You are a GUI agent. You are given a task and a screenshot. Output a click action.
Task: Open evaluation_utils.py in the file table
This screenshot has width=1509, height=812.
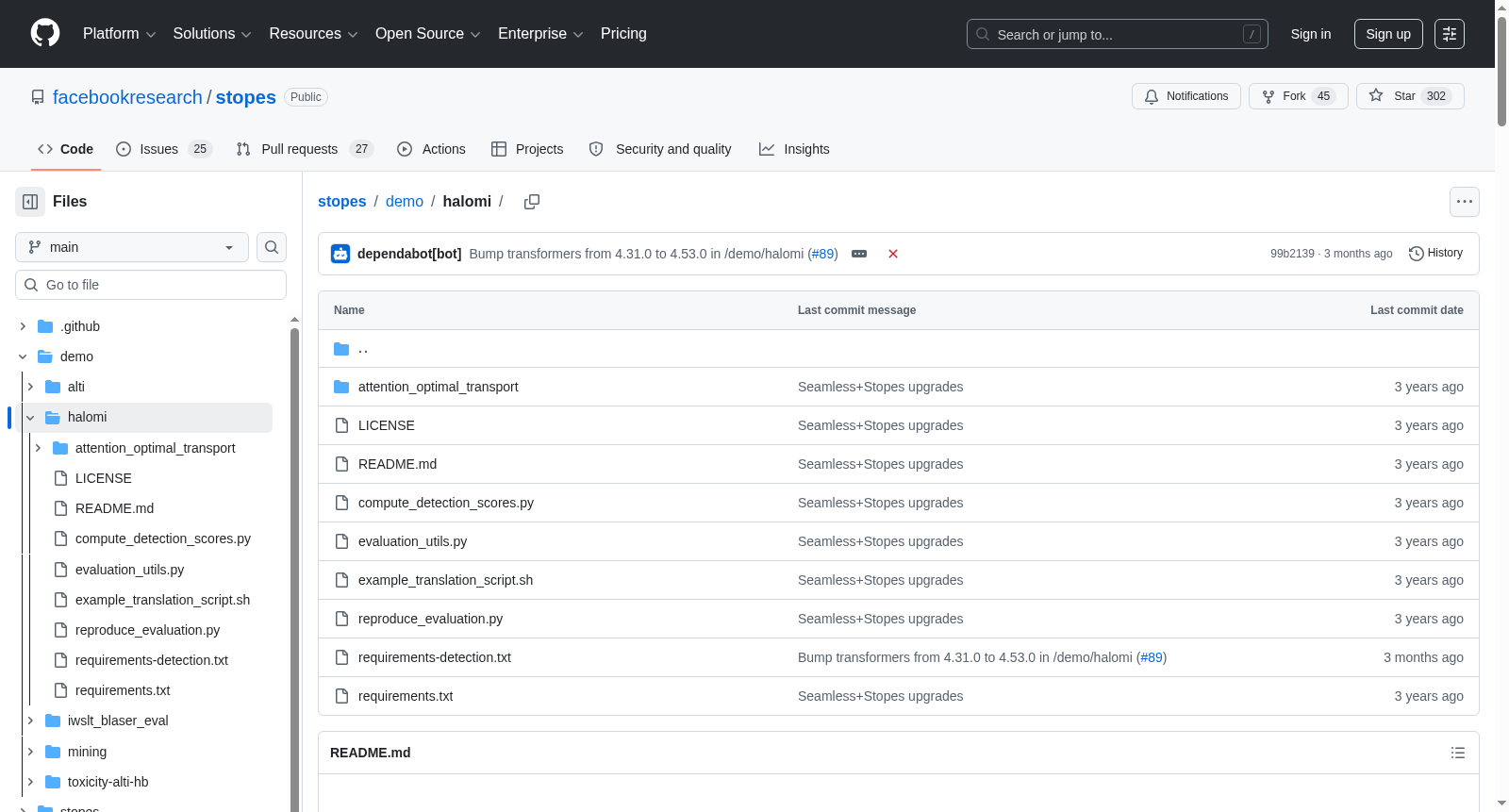click(413, 541)
